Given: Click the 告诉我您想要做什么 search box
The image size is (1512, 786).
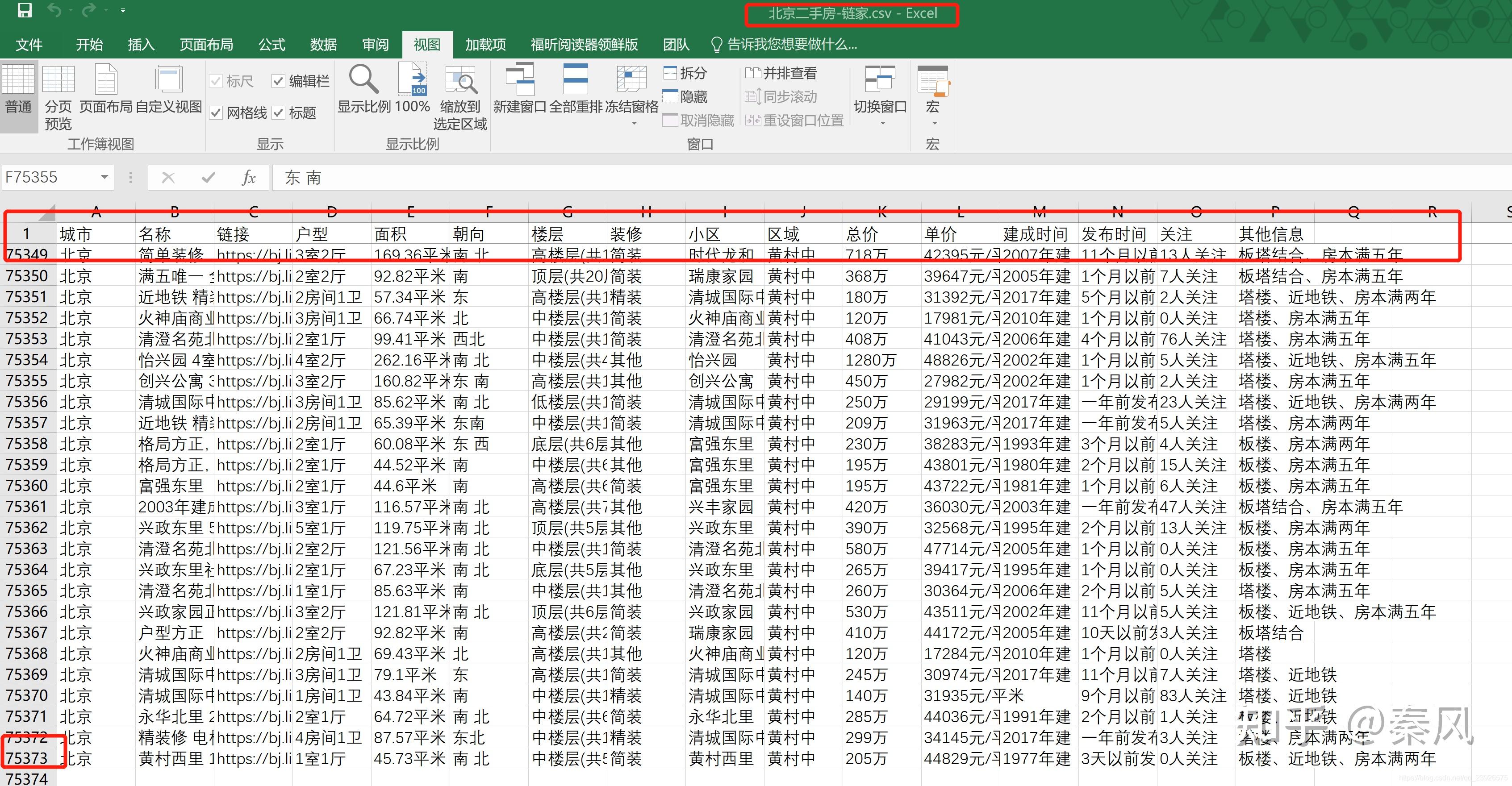Looking at the screenshot, I should [x=784, y=45].
